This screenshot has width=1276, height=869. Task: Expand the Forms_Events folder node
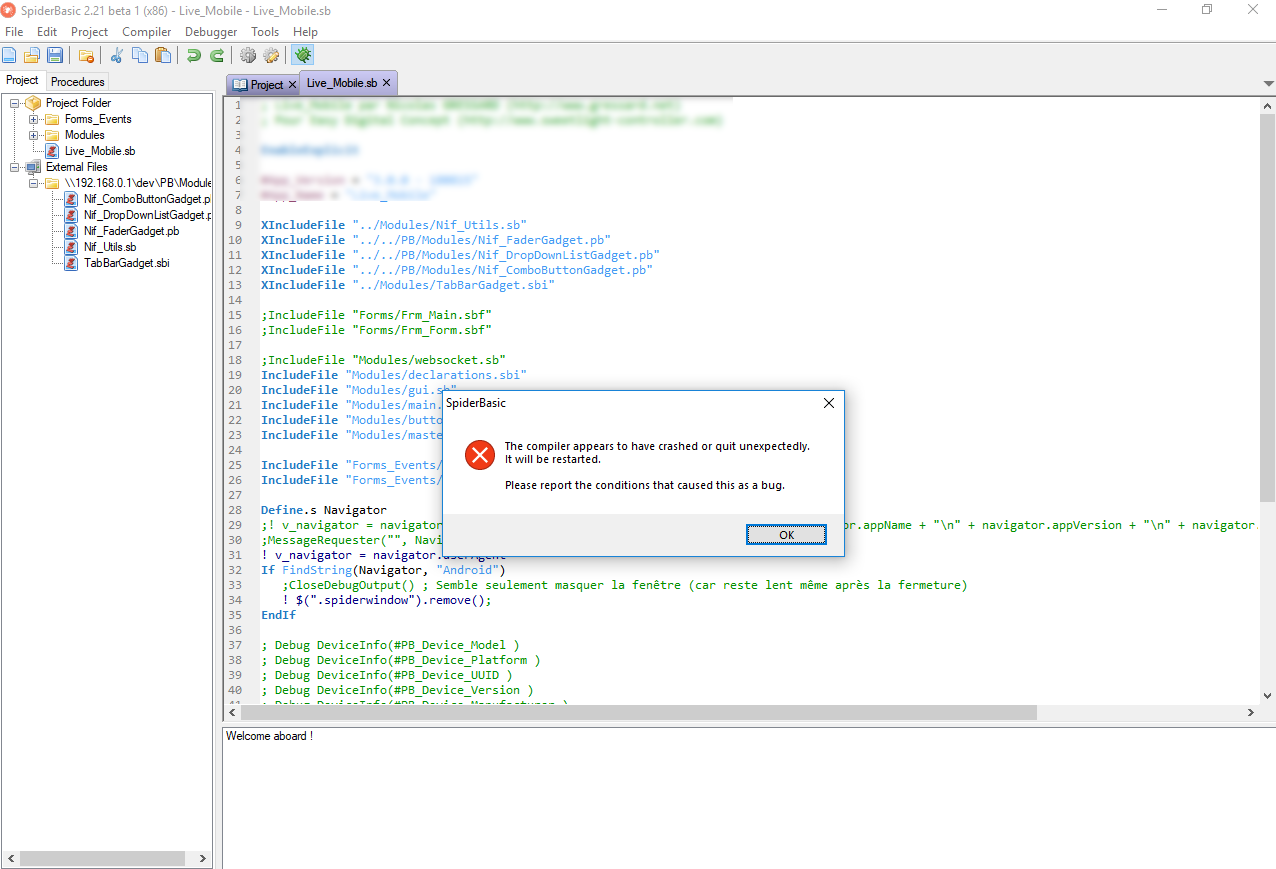tap(34, 119)
